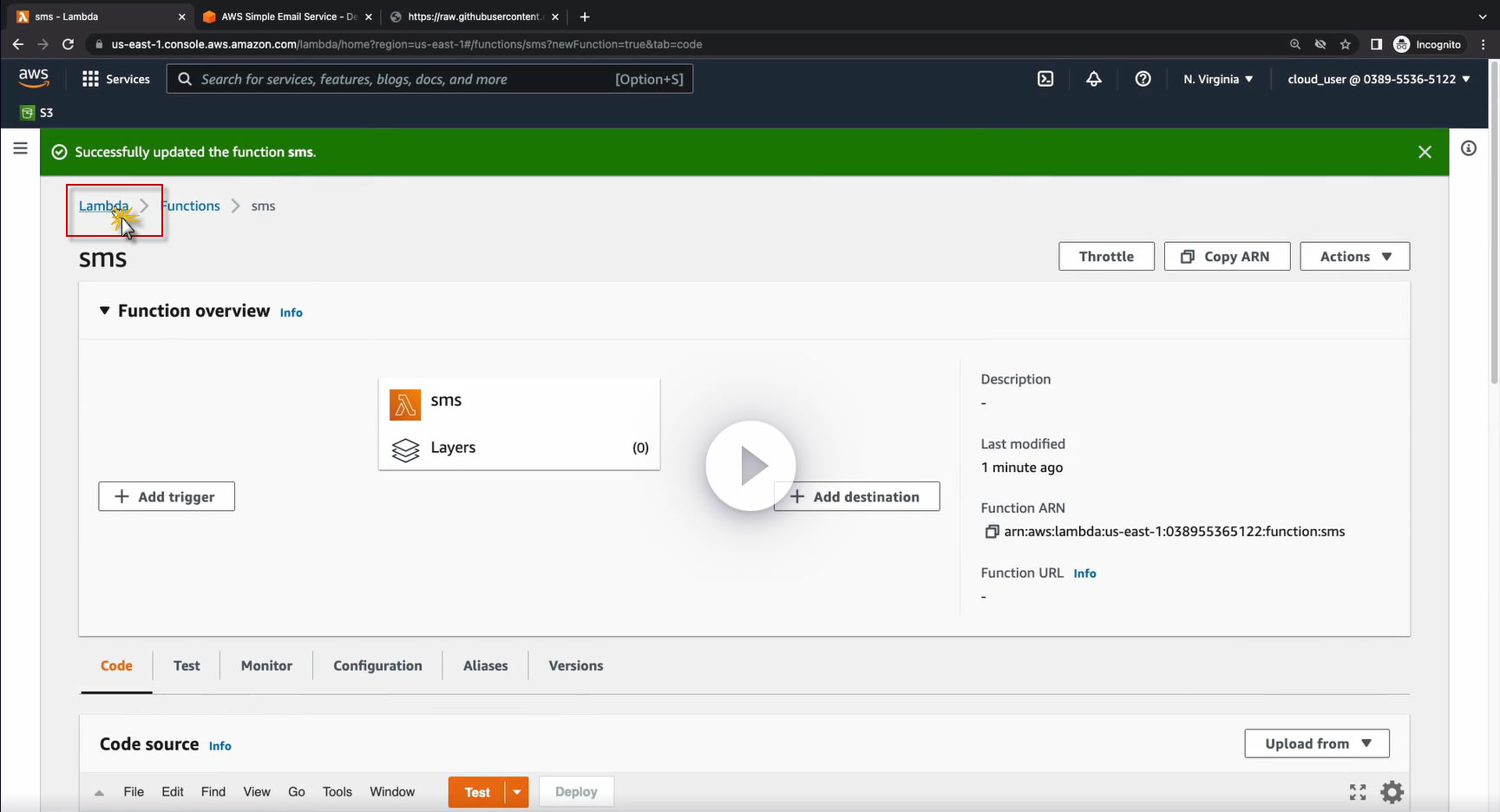
Task: Open the cloud_user account menu
Action: tap(1379, 79)
